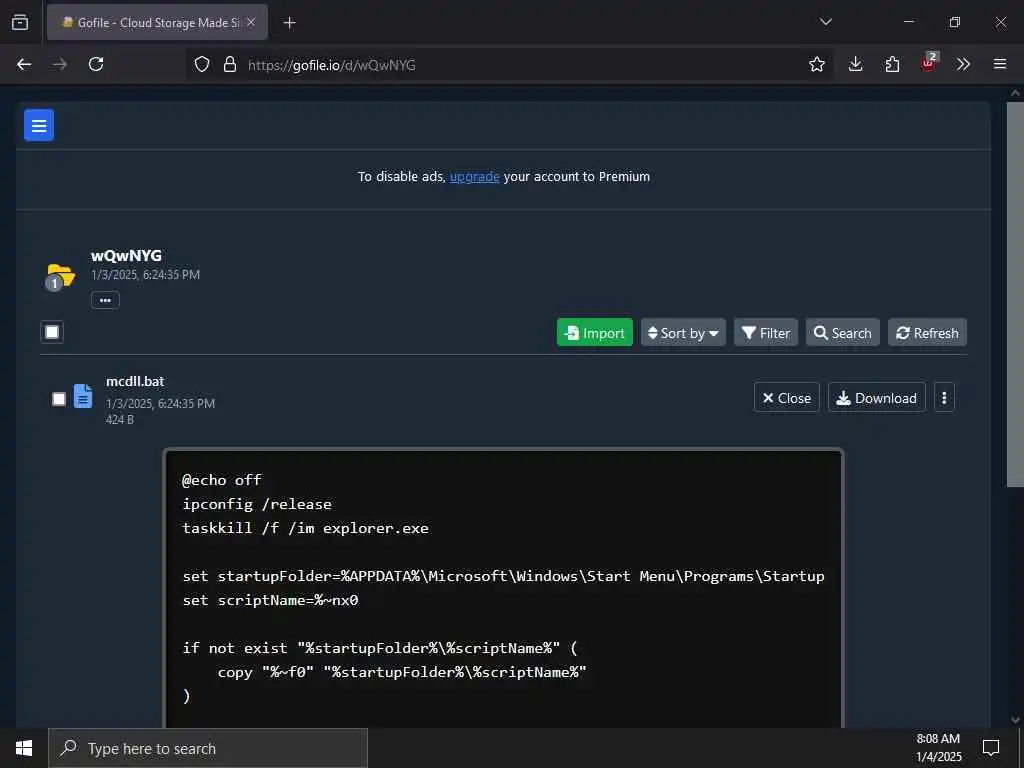Click the 424 B file size text
The image size is (1024, 768).
tap(120, 419)
